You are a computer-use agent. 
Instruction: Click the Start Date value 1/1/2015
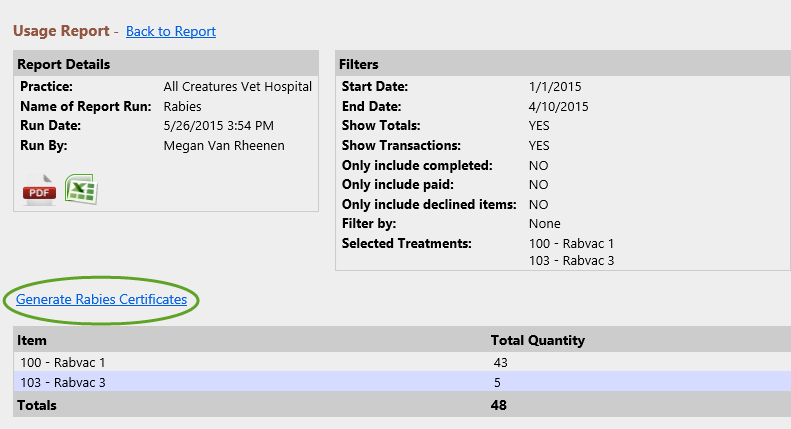coord(555,87)
